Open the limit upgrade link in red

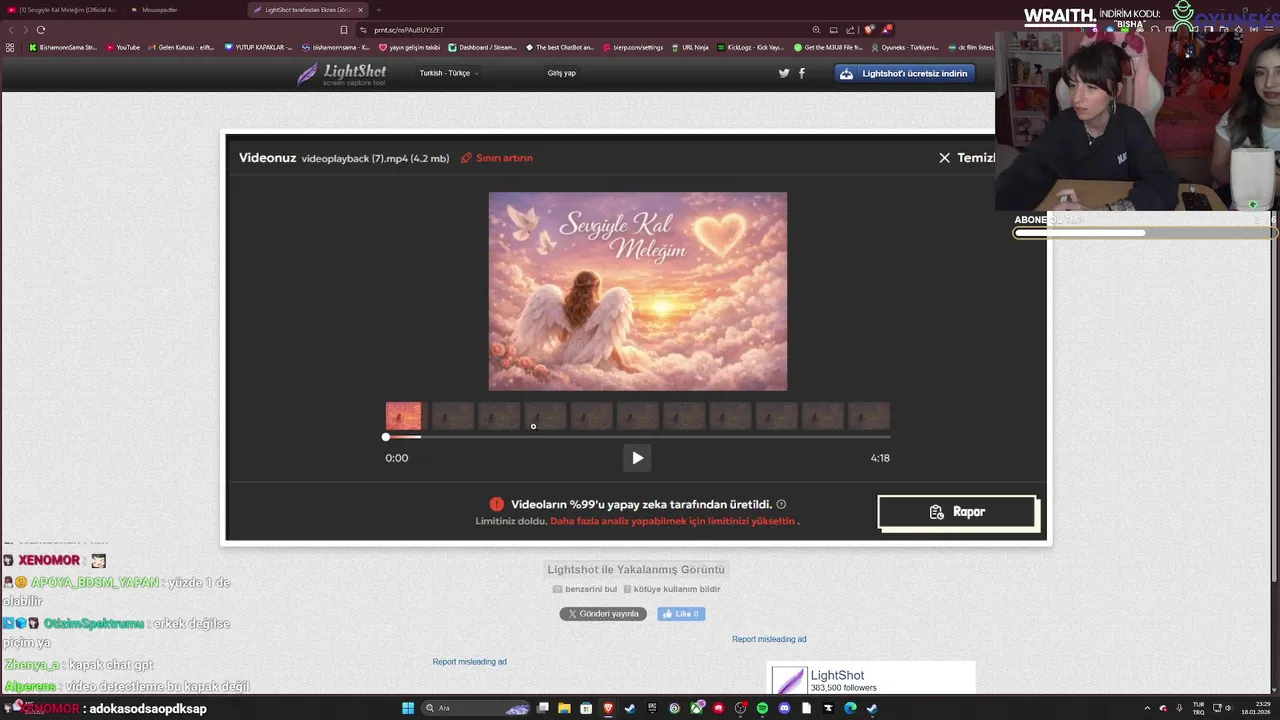(672, 521)
